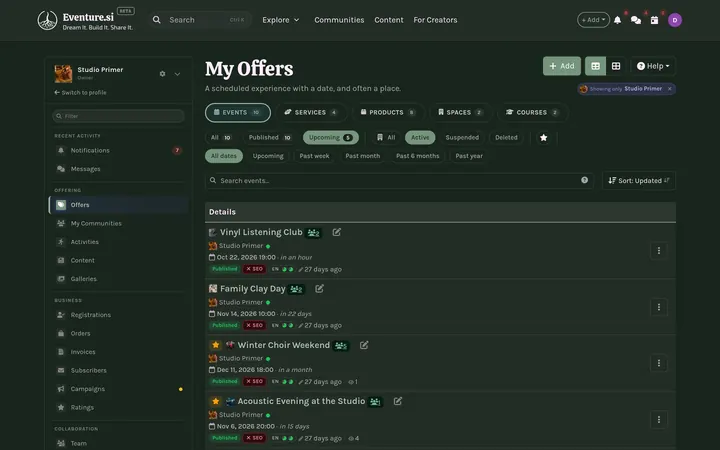Choose the All dates range
This screenshot has width=720, height=450.
[x=224, y=156]
